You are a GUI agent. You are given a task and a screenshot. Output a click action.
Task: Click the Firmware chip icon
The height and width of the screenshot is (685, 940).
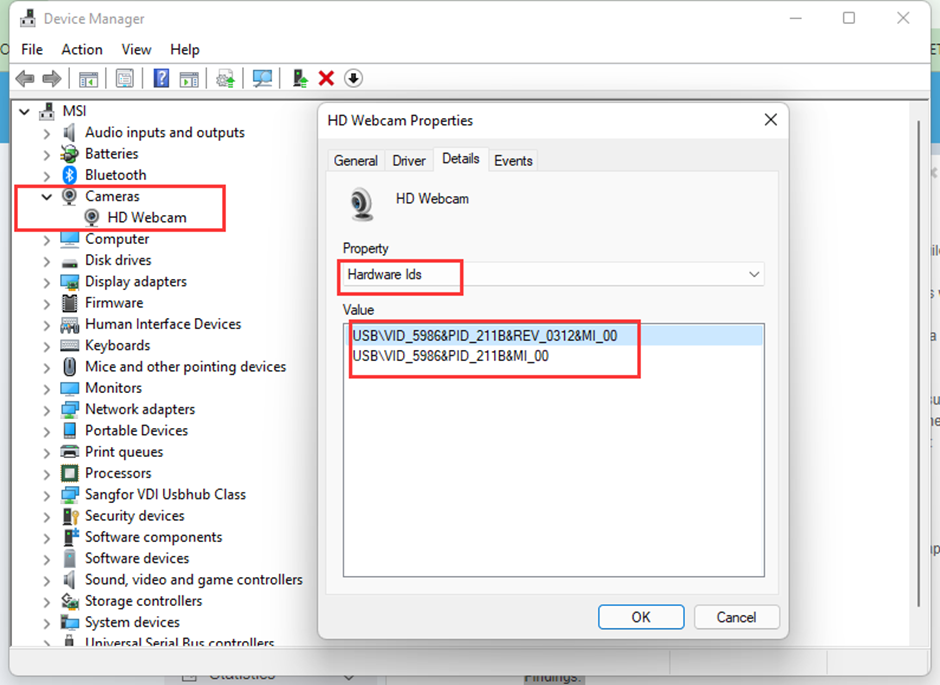pos(70,303)
